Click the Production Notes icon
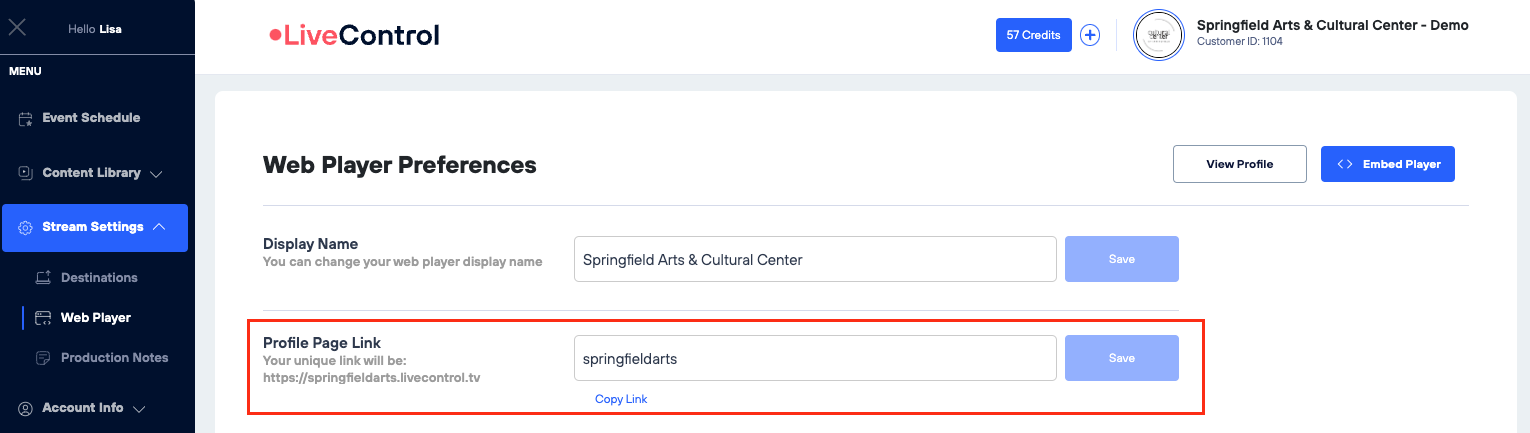Image resolution: width=1530 pixels, height=433 pixels. coord(43,358)
